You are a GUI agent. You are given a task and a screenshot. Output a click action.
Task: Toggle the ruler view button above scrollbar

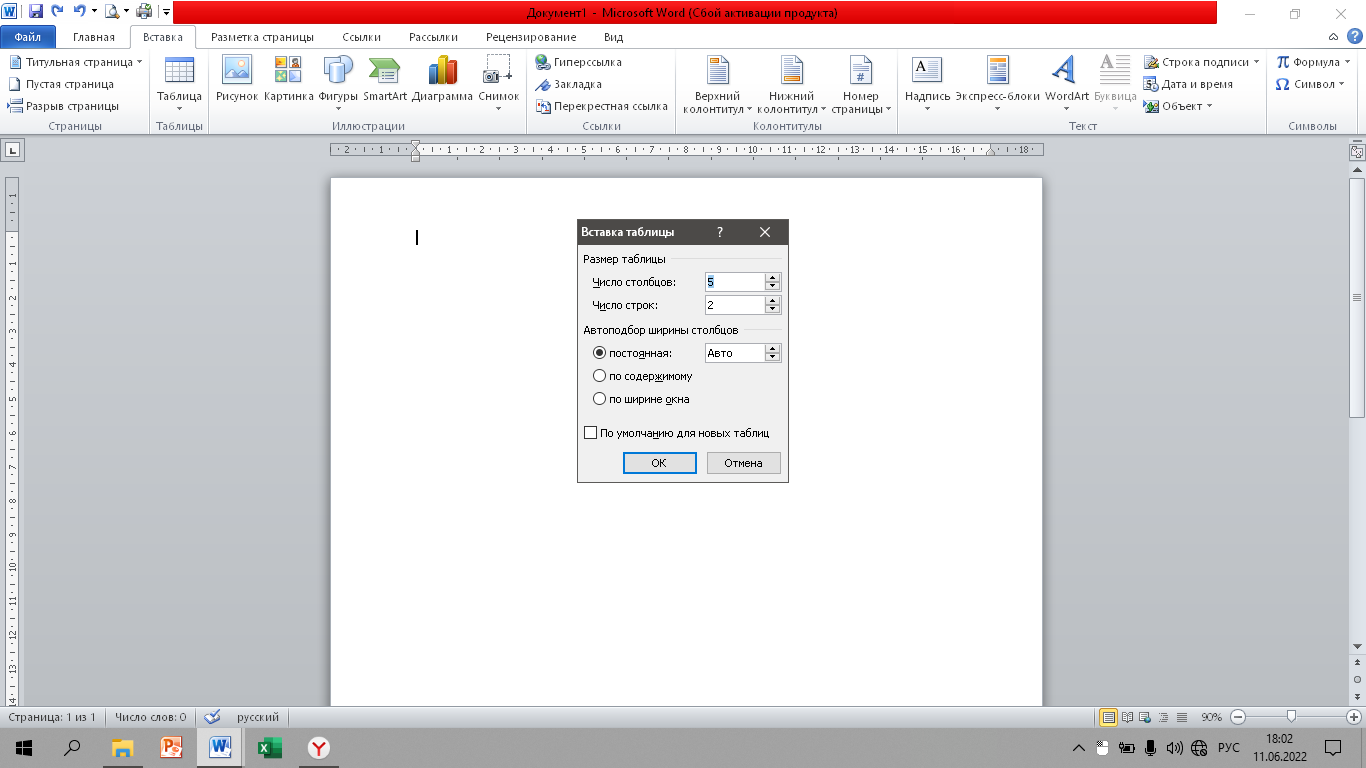click(x=1357, y=153)
